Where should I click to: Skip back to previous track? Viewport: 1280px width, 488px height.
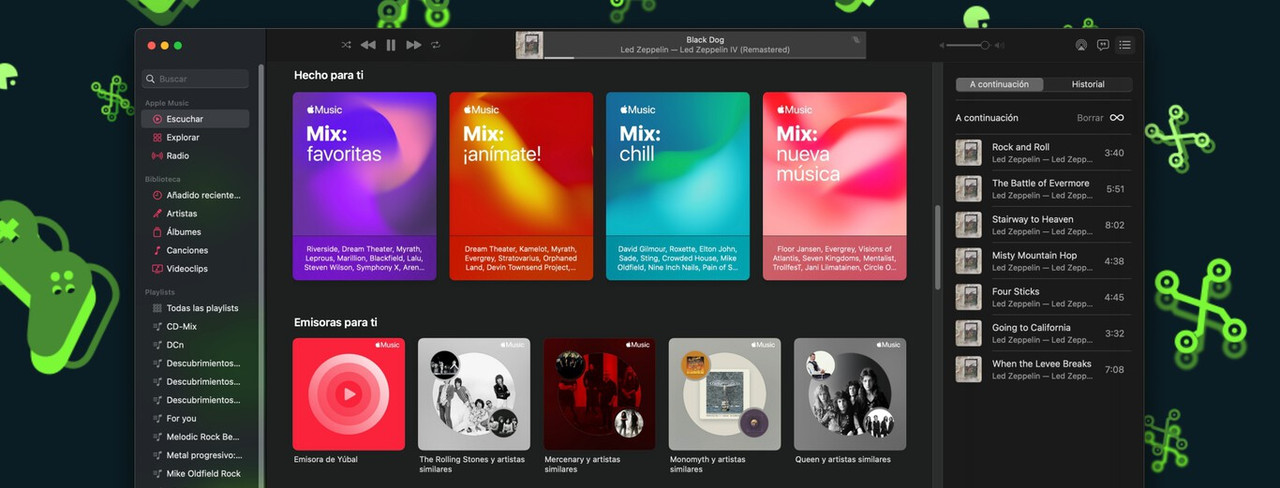[x=368, y=45]
